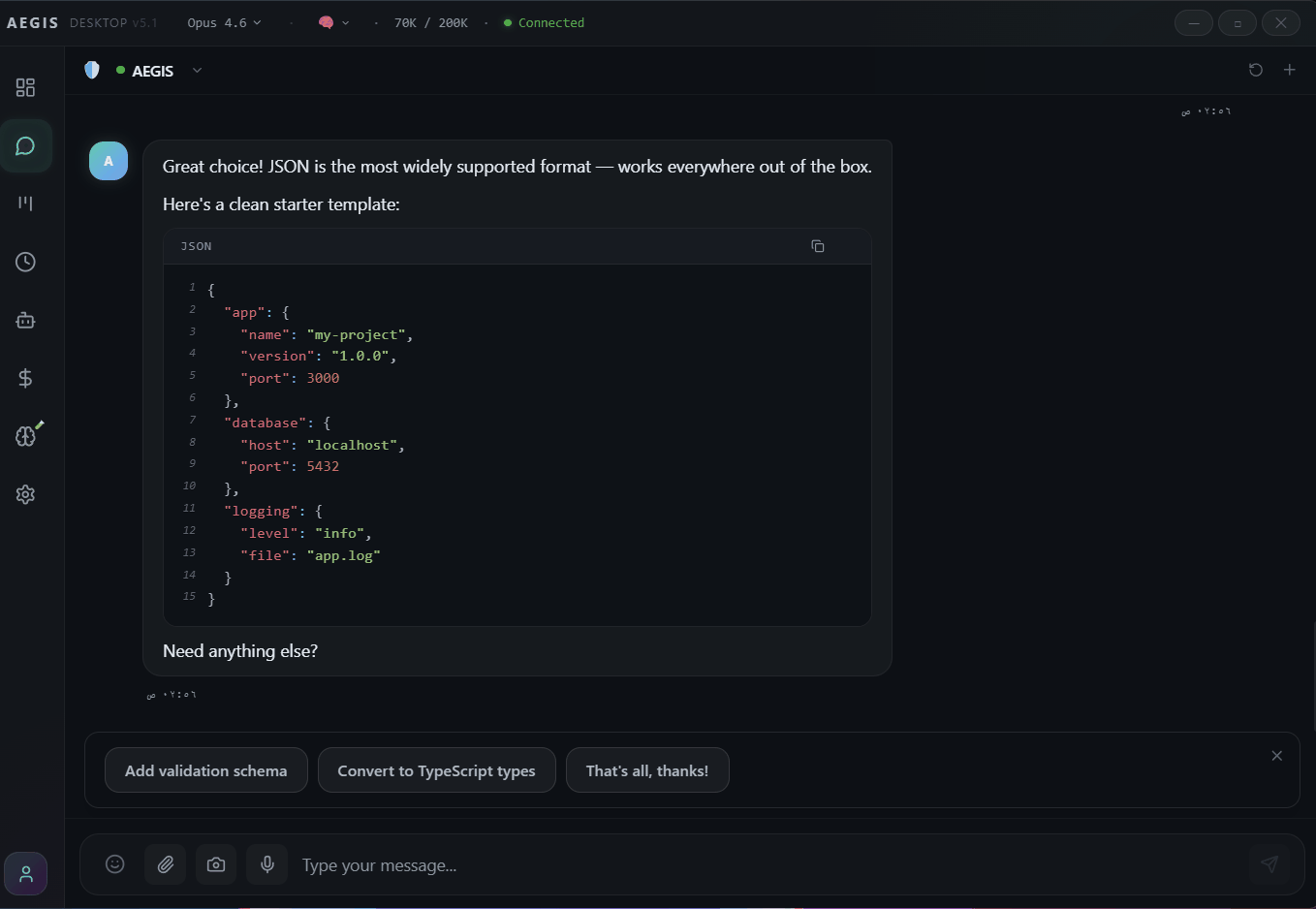Click Convert to TypeScript types suggestion
Viewport: 1316px width, 909px height.
tap(437, 770)
